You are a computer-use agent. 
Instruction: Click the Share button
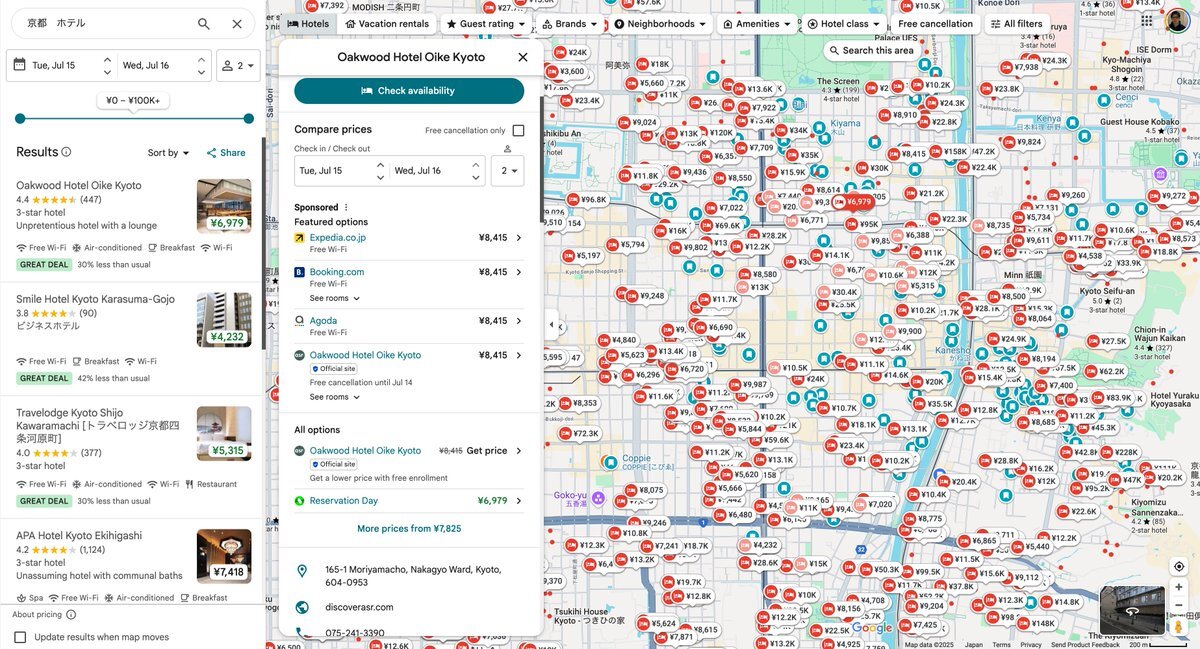point(225,153)
